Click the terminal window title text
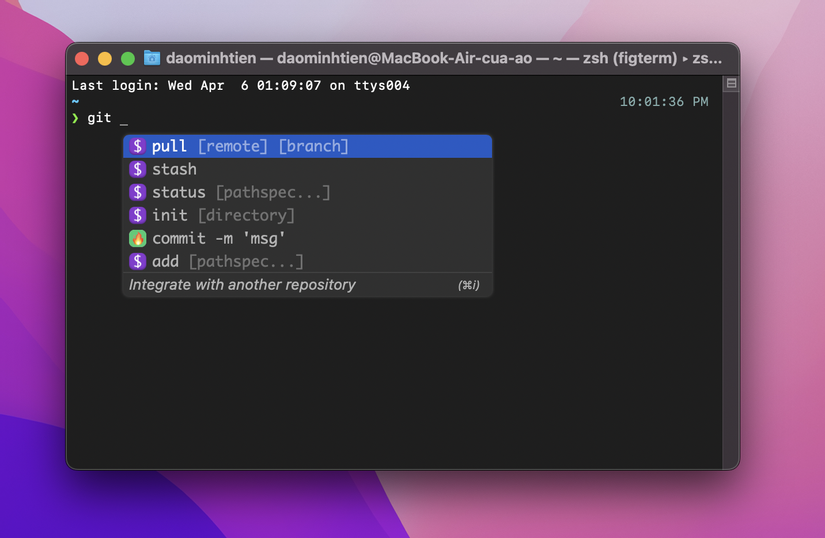825x538 pixels. pos(444,58)
